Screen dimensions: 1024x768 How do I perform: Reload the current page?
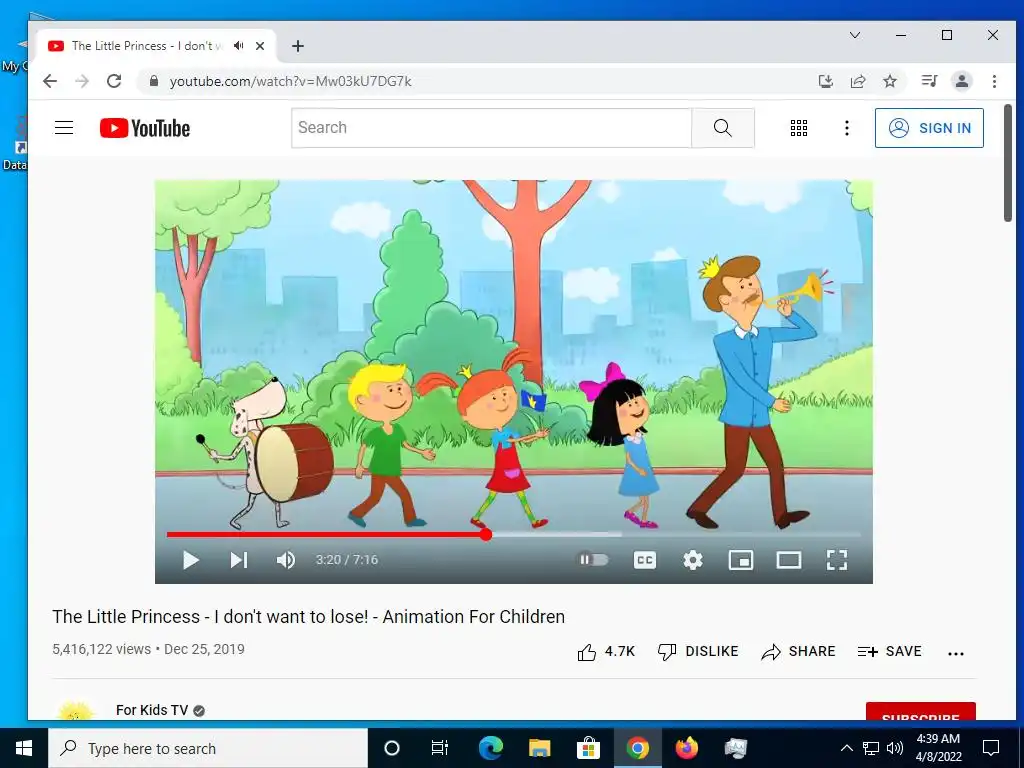(114, 81)
